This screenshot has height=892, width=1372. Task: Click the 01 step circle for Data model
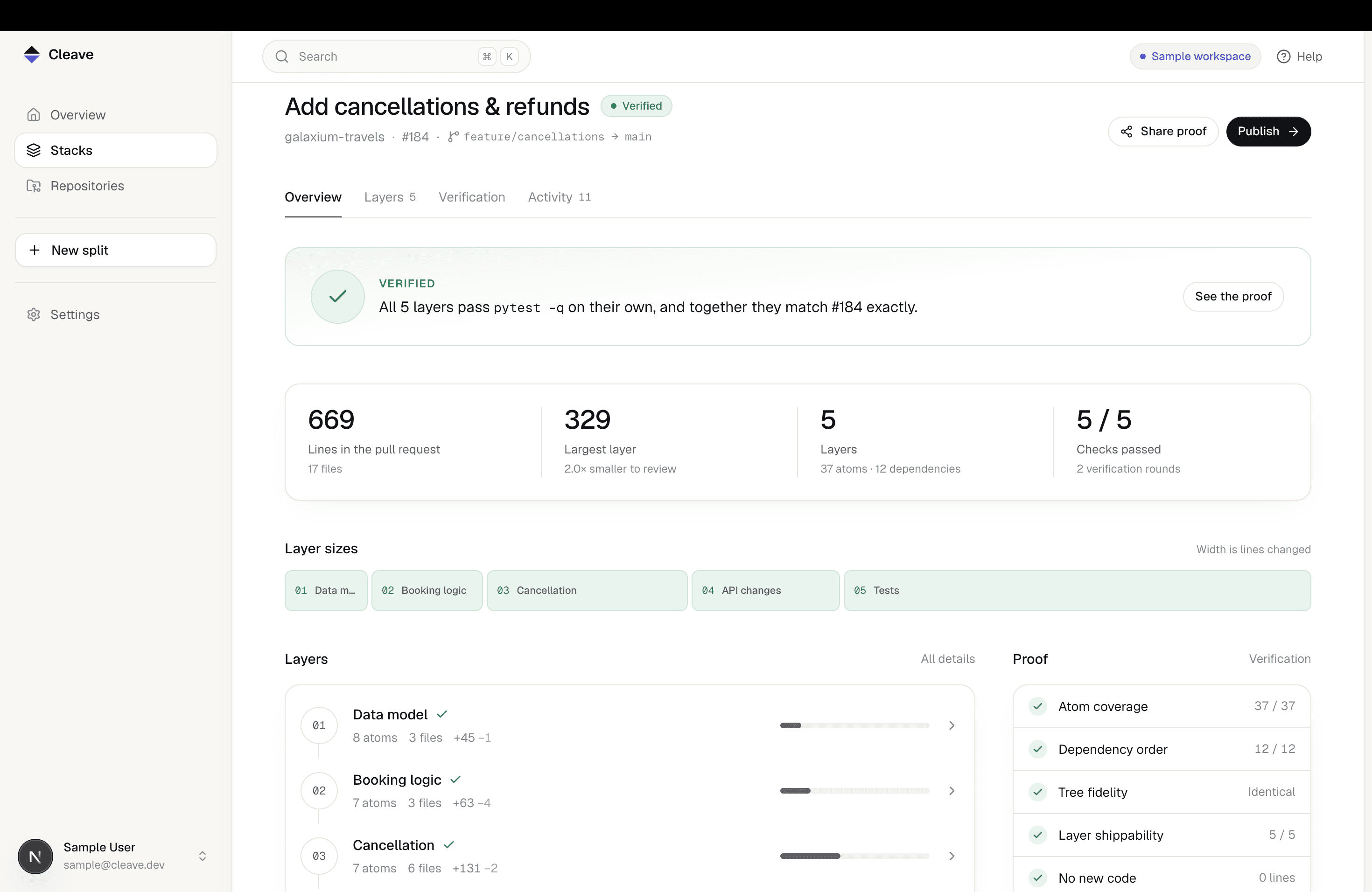click(x=319, y=725)
